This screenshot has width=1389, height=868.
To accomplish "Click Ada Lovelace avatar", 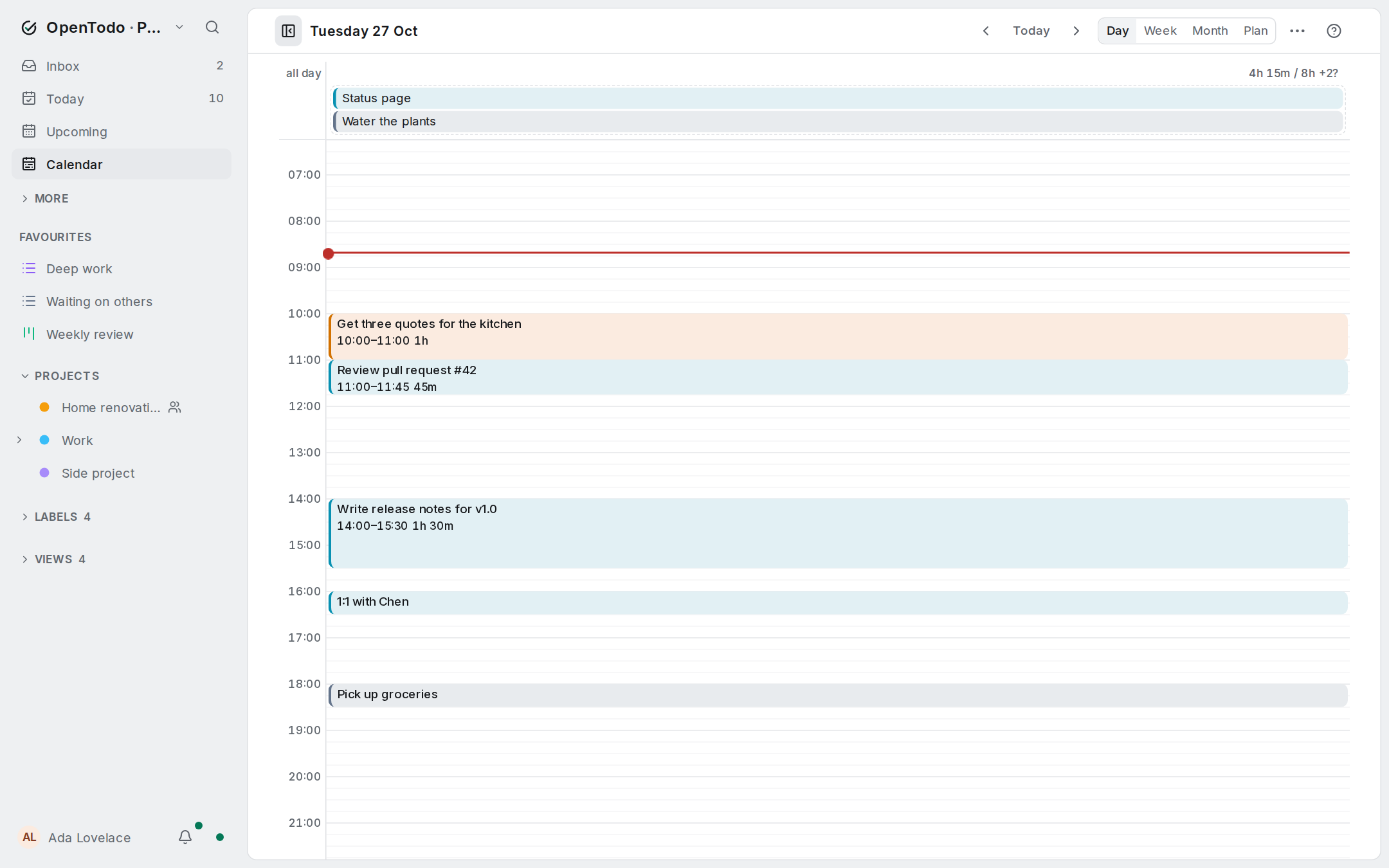I will pos(29,837).
